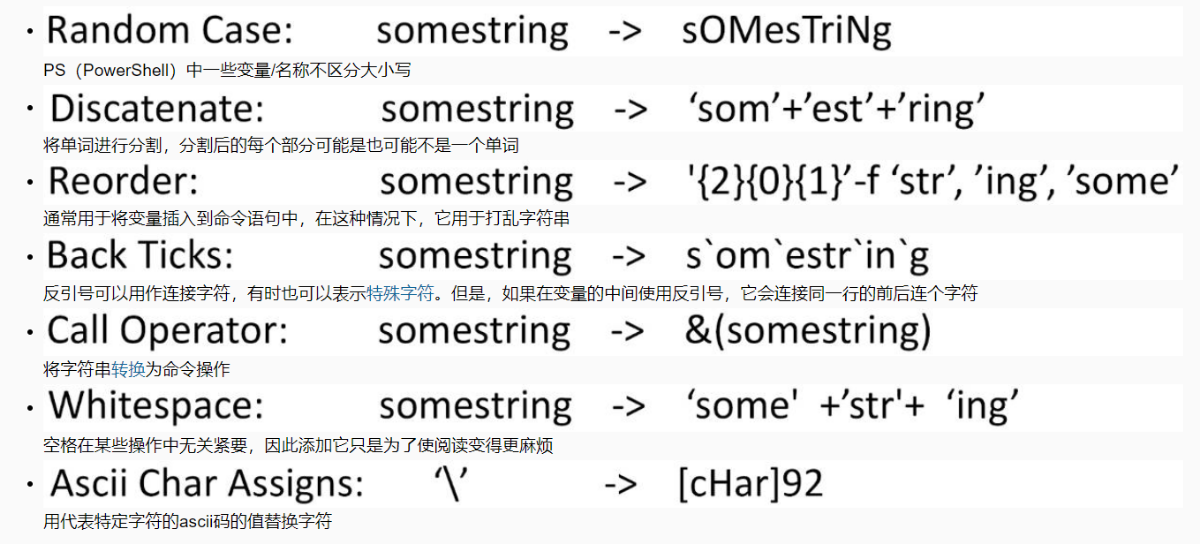
Task: Click the [cHar]92 example text
Action: tap(750, 483)
